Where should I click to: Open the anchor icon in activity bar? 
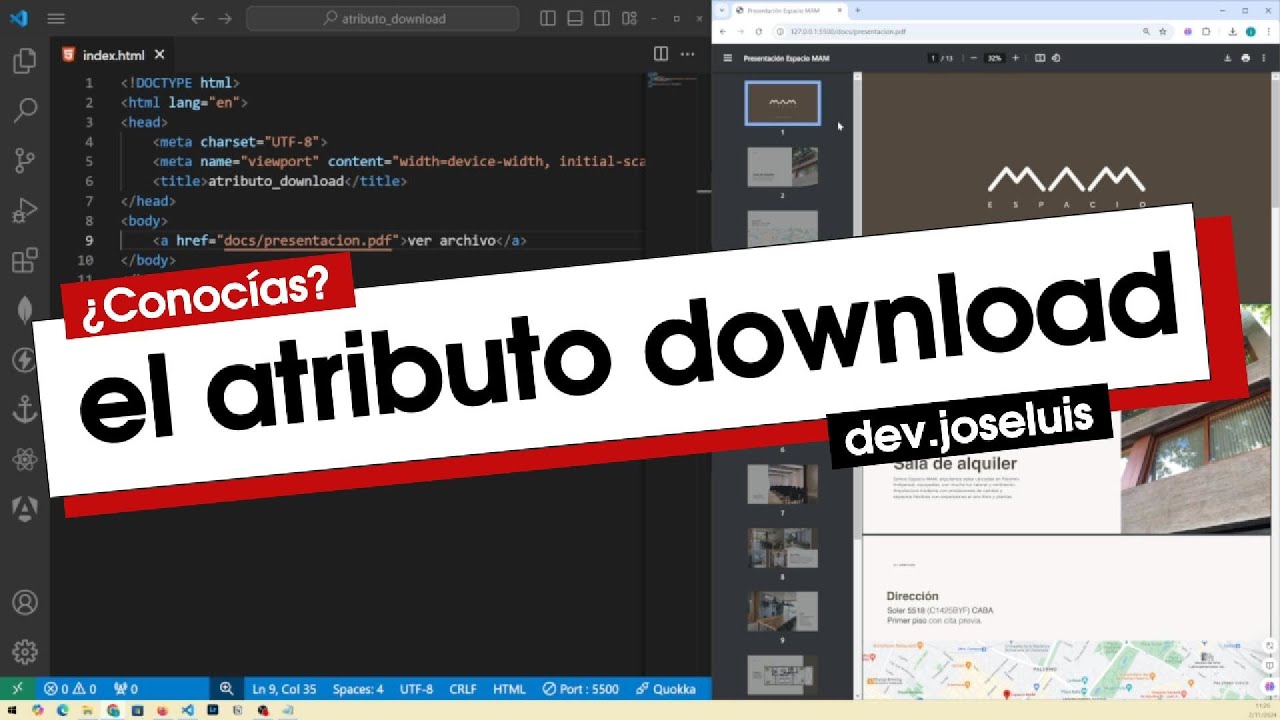click(x=24, y=410)
